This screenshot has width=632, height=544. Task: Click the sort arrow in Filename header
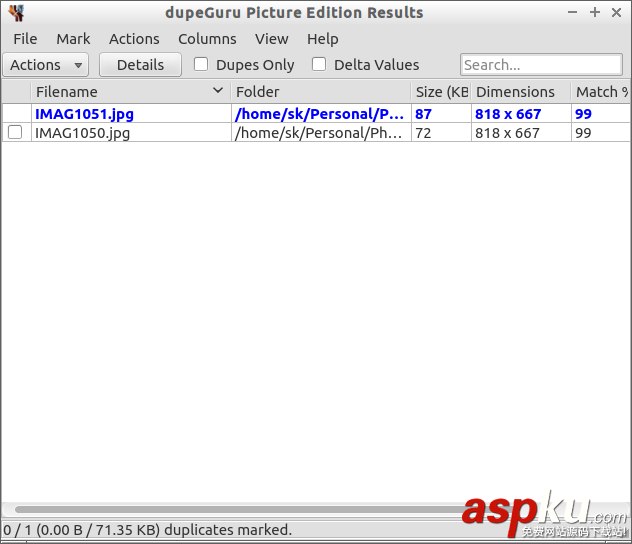(x=218, y=91)
